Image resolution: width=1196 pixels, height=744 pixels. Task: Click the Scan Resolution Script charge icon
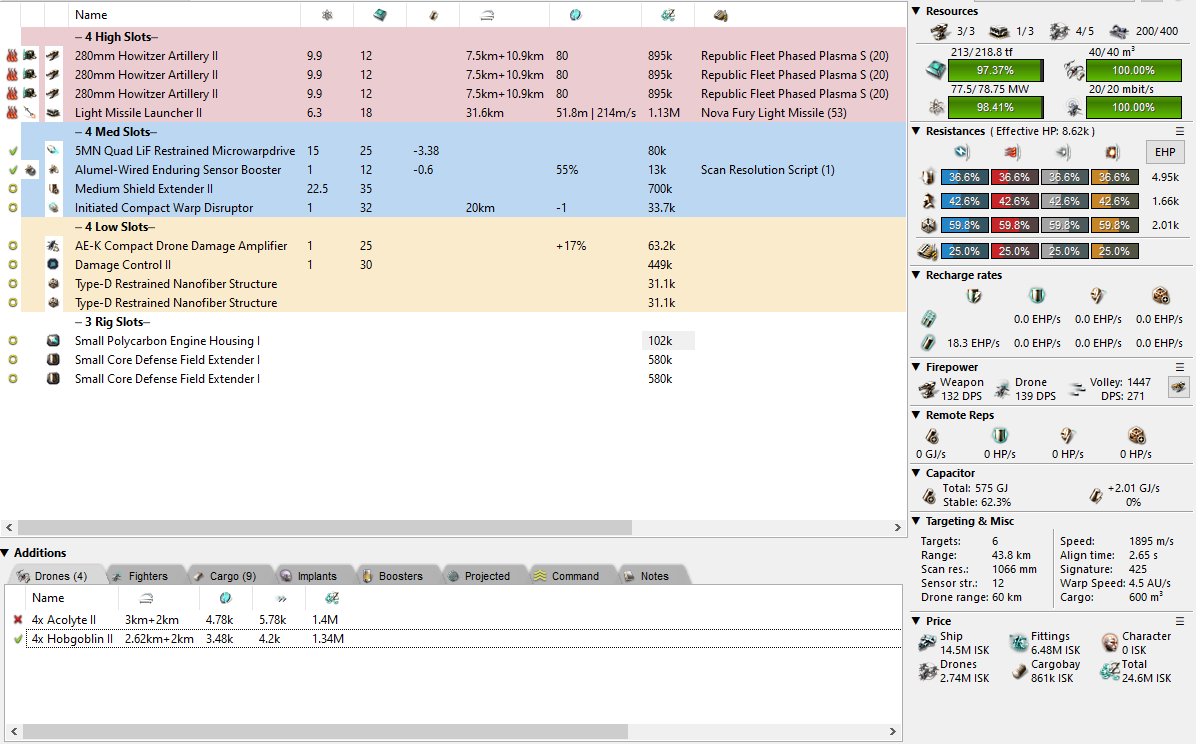[x=32, y=170]
